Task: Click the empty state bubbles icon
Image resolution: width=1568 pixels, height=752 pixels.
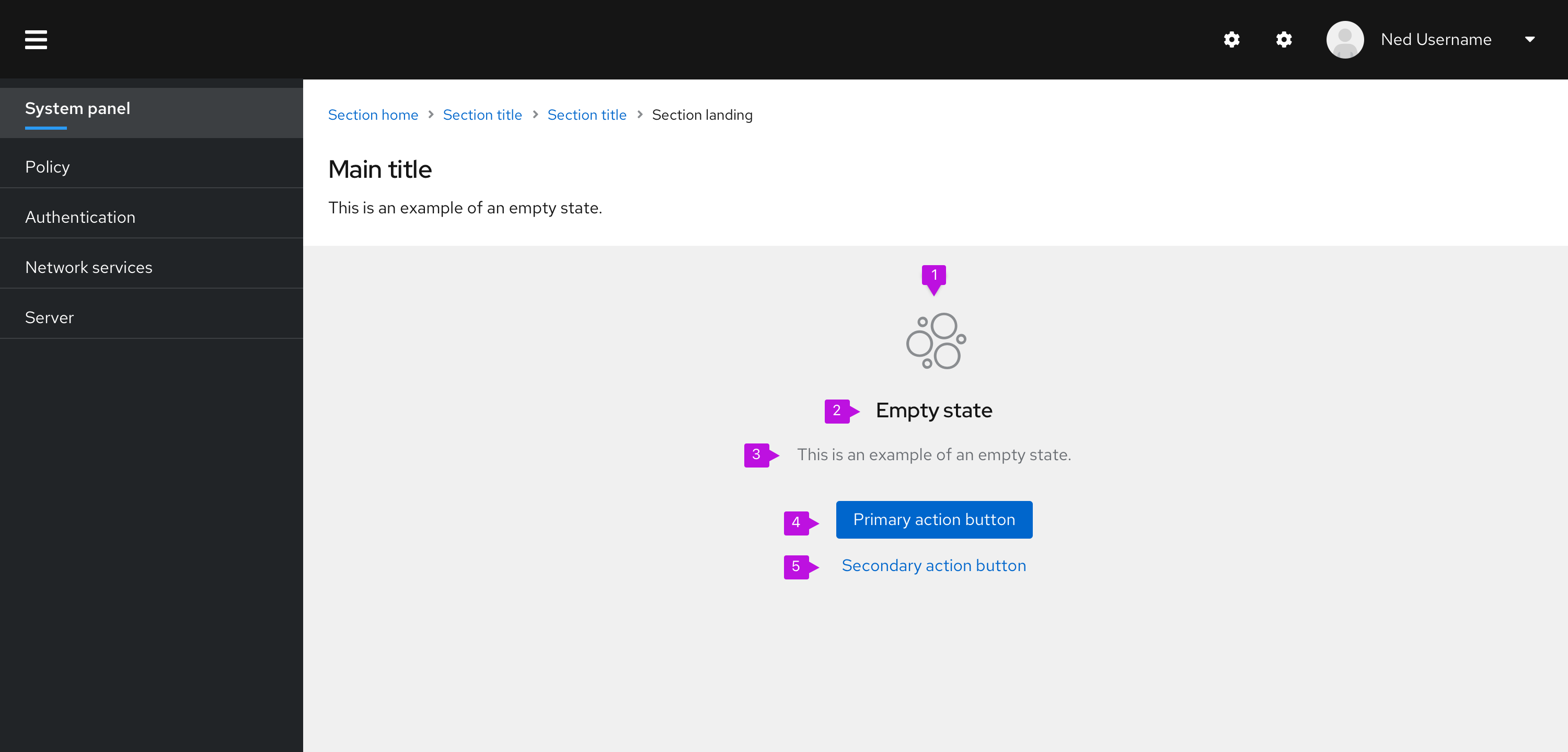Action: [936, 341]
